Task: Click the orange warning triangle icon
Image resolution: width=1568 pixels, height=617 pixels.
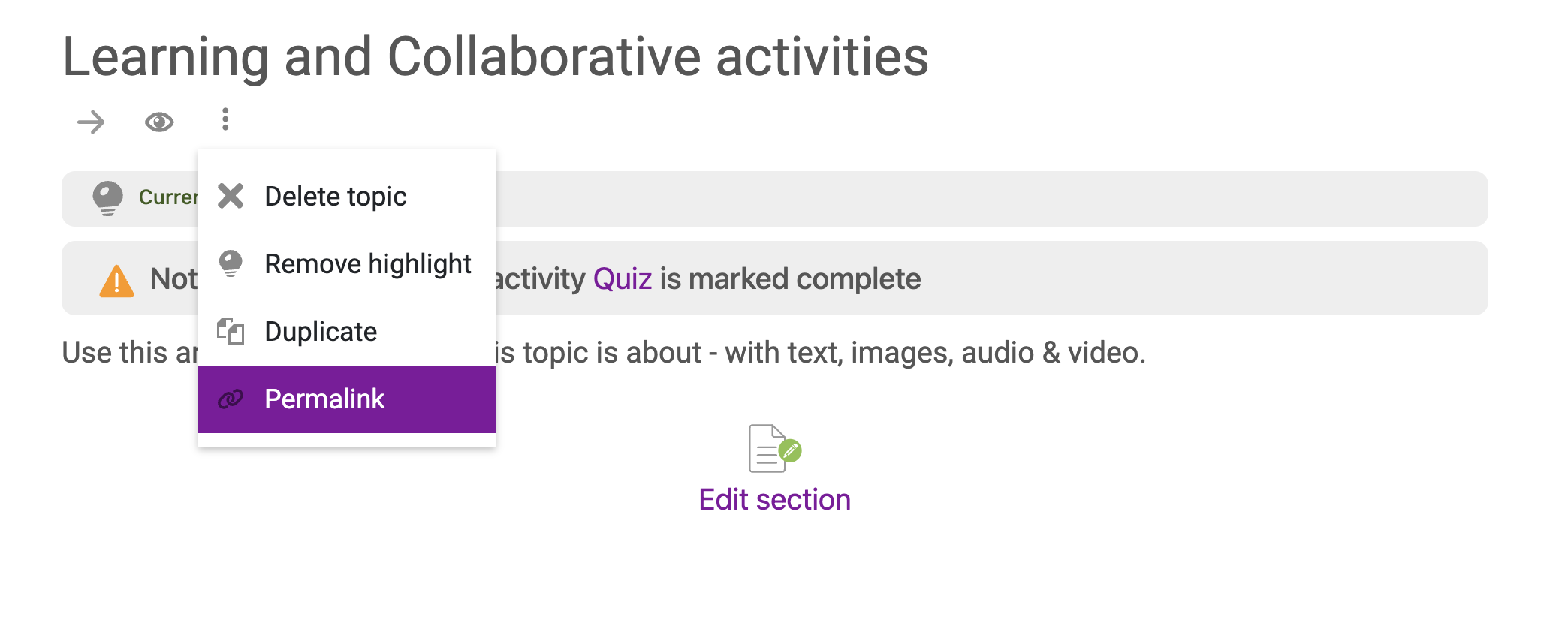Action: pyautogui.click(x=116, y=281)
